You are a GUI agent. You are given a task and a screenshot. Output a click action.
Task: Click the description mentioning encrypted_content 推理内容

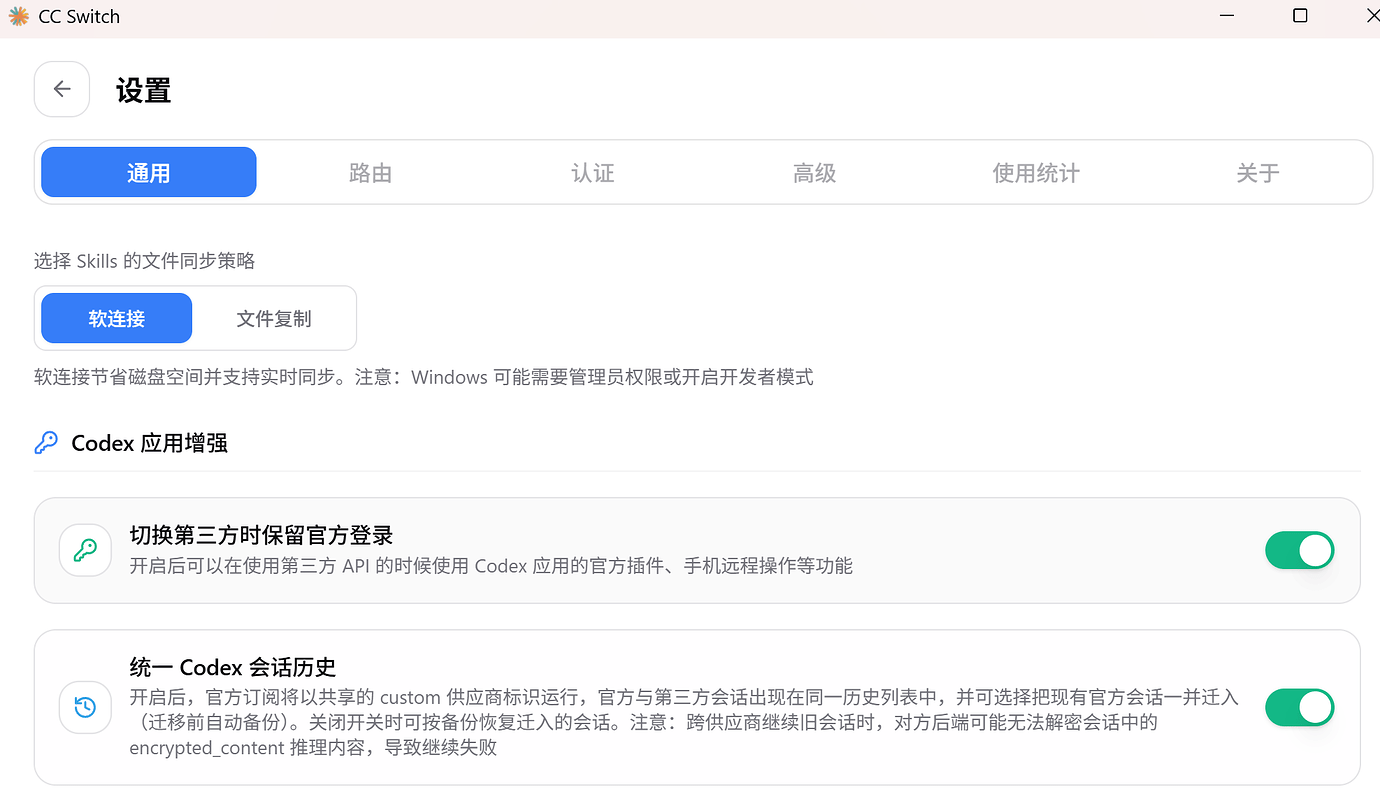point(684,722)
